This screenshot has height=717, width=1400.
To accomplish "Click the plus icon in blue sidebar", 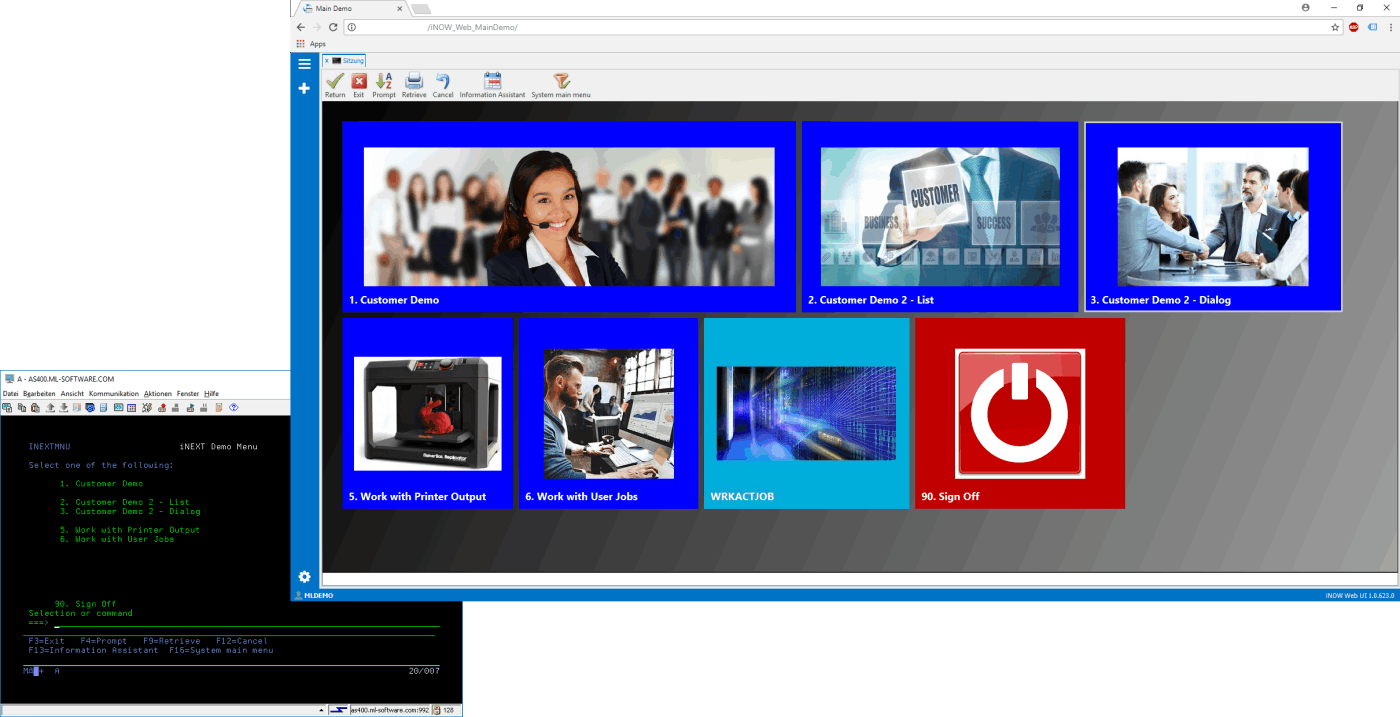I will (x=305, y=88).
